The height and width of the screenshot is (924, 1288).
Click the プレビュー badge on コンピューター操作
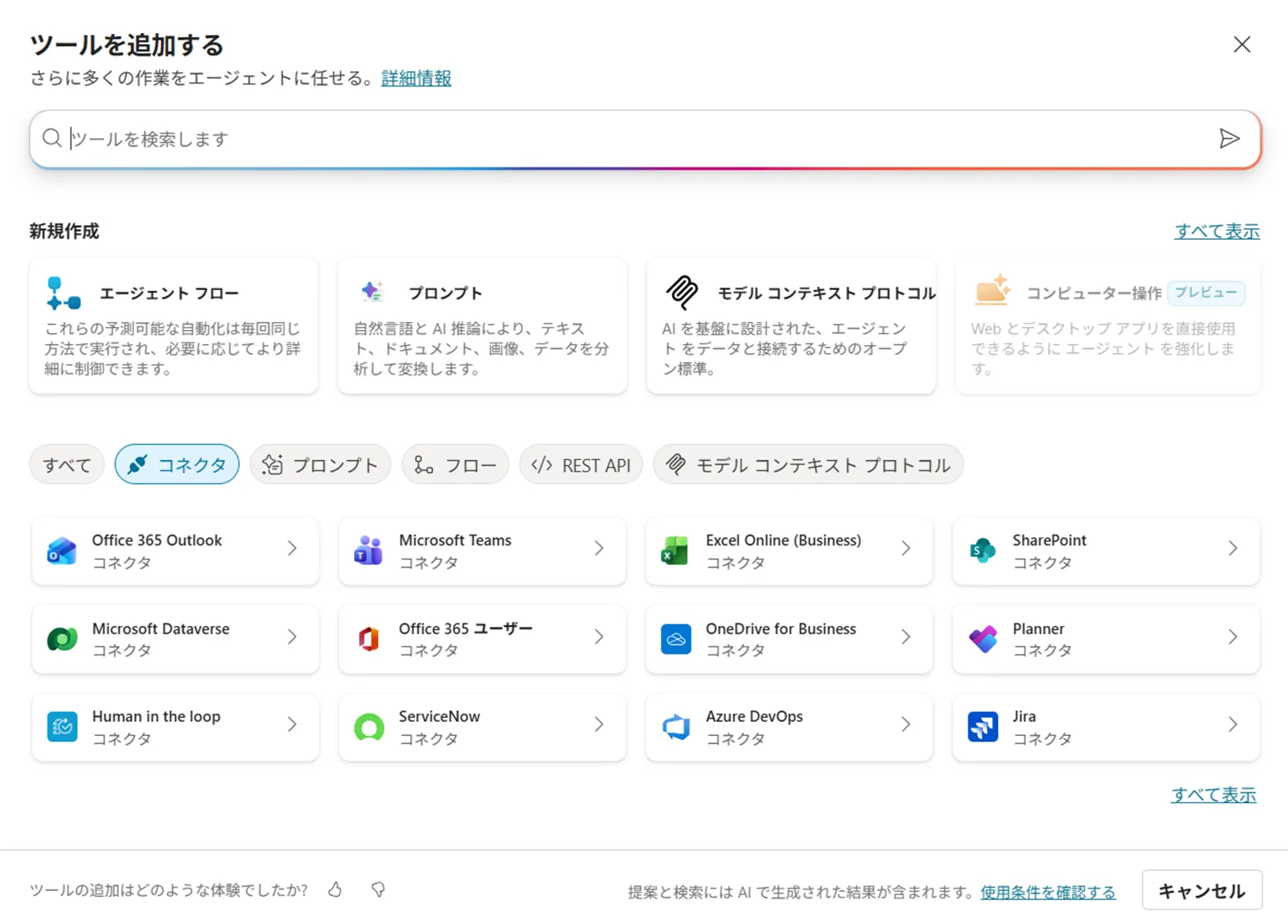pos(1206,292)
